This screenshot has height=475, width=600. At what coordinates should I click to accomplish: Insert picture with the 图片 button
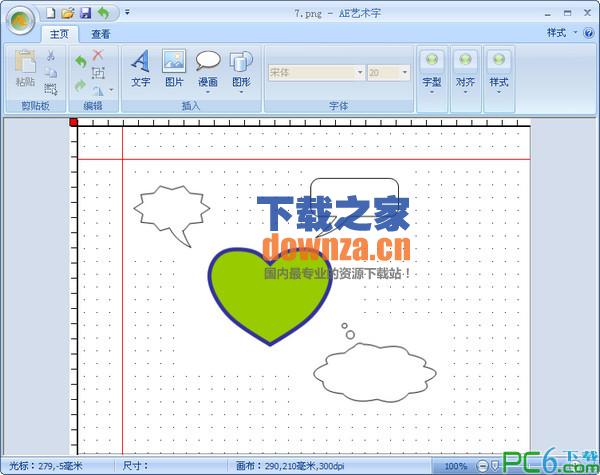click(174, 69)
